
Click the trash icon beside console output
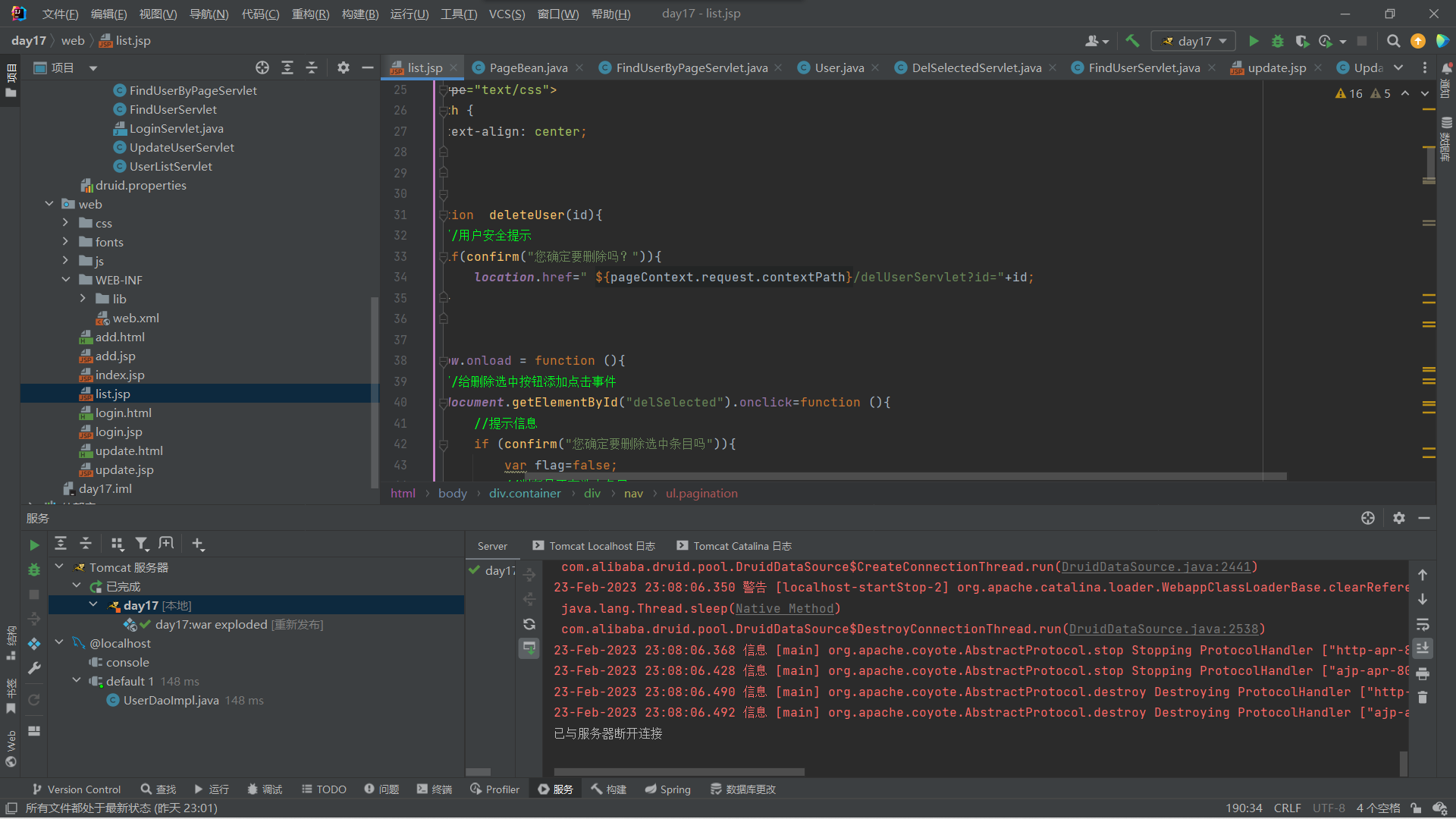pyautogui.click(x=1423, y=697)
